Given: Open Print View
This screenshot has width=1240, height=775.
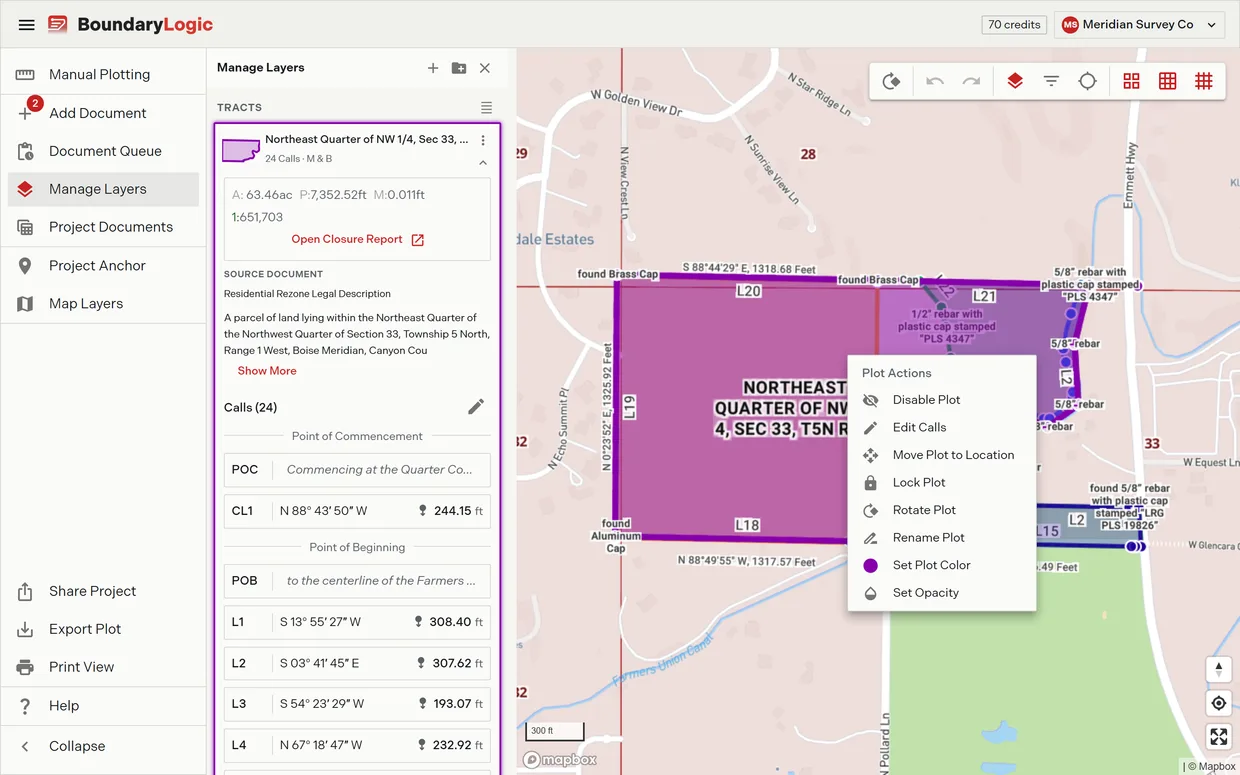Looking at the screenshot, I should [103, 667].
